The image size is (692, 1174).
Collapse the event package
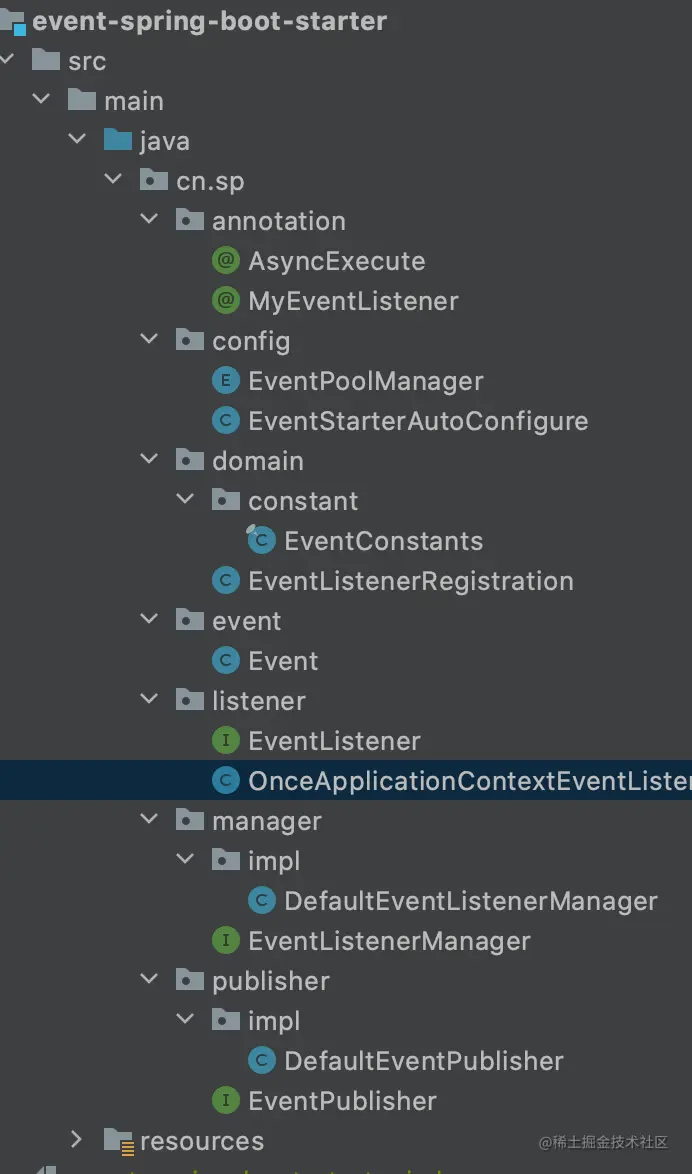[x=148, y=619]
